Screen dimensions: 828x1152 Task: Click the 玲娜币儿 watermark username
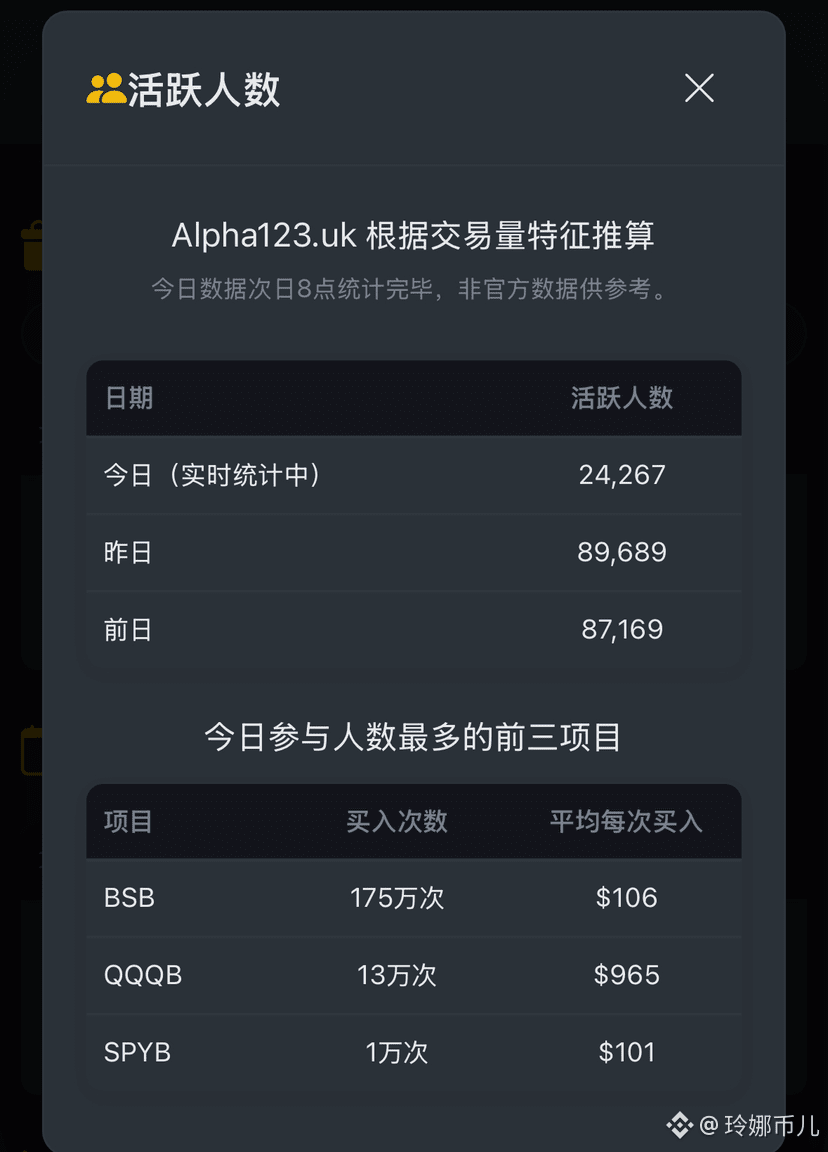coord(771,1125)
